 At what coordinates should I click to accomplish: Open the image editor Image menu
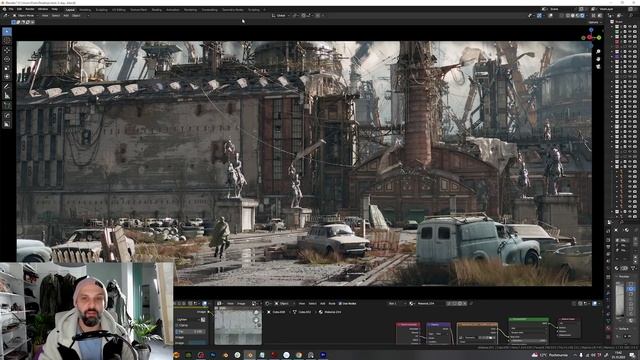tap(241, 304)
